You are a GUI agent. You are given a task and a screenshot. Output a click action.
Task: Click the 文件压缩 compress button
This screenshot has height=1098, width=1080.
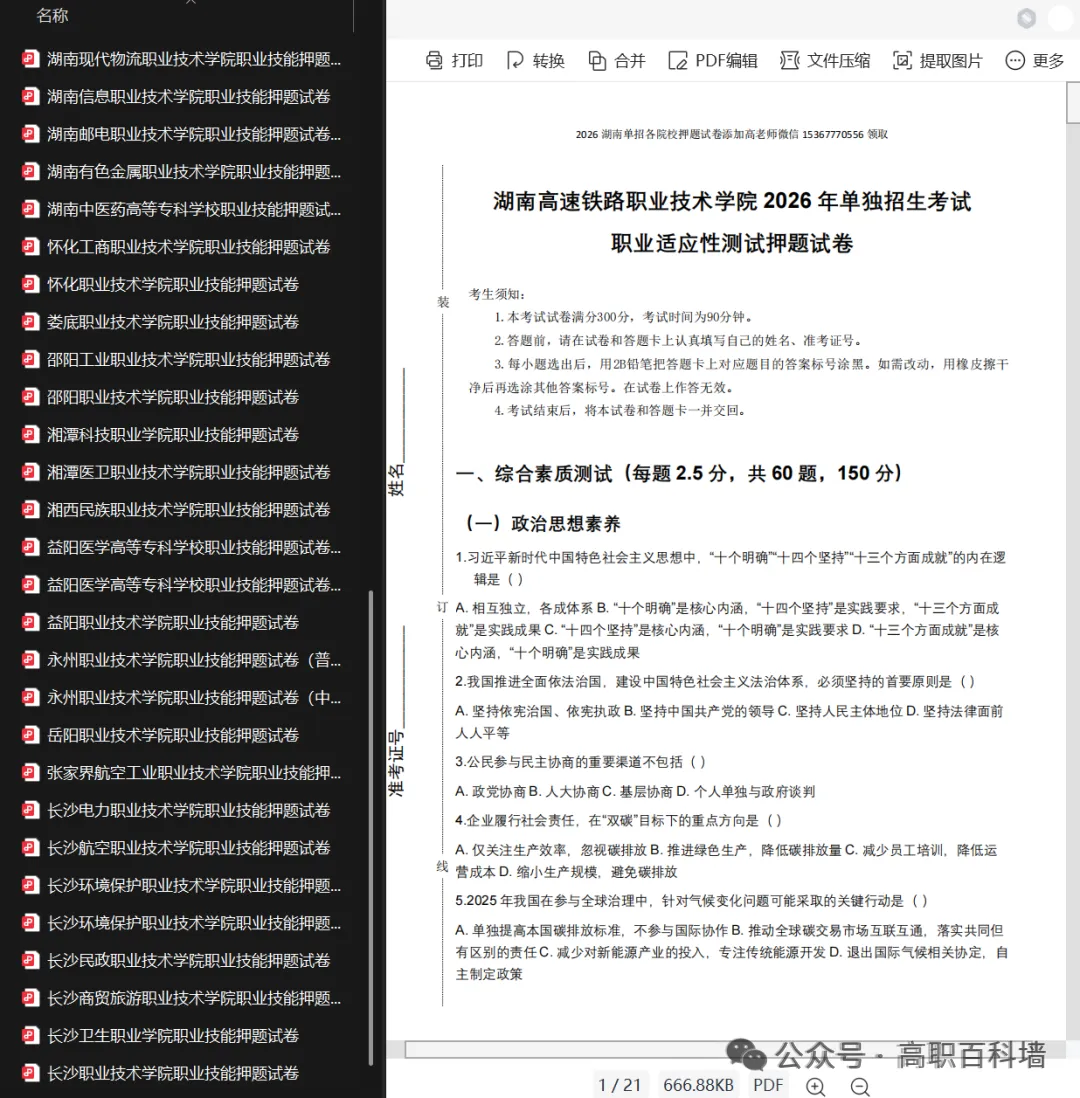tap(825, 61)
